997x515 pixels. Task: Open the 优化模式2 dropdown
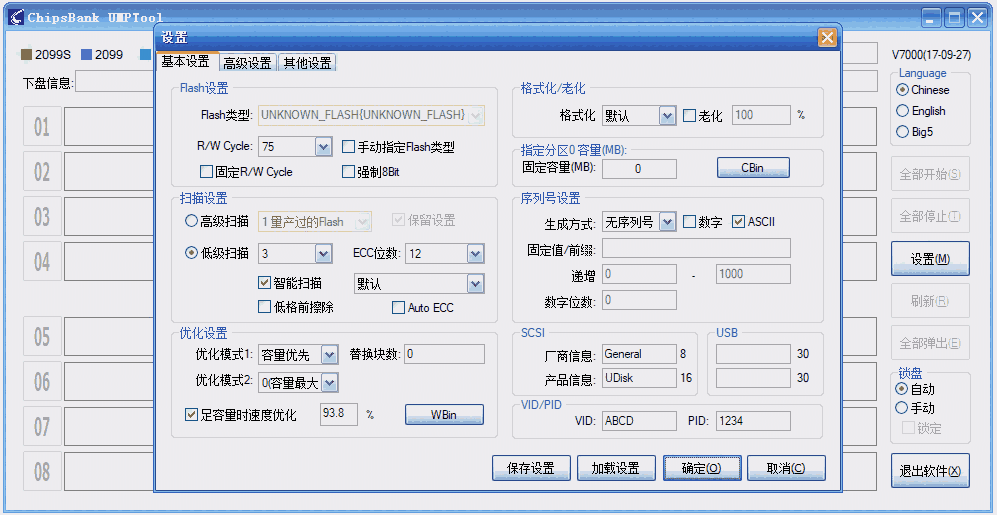tap(329, 382)
